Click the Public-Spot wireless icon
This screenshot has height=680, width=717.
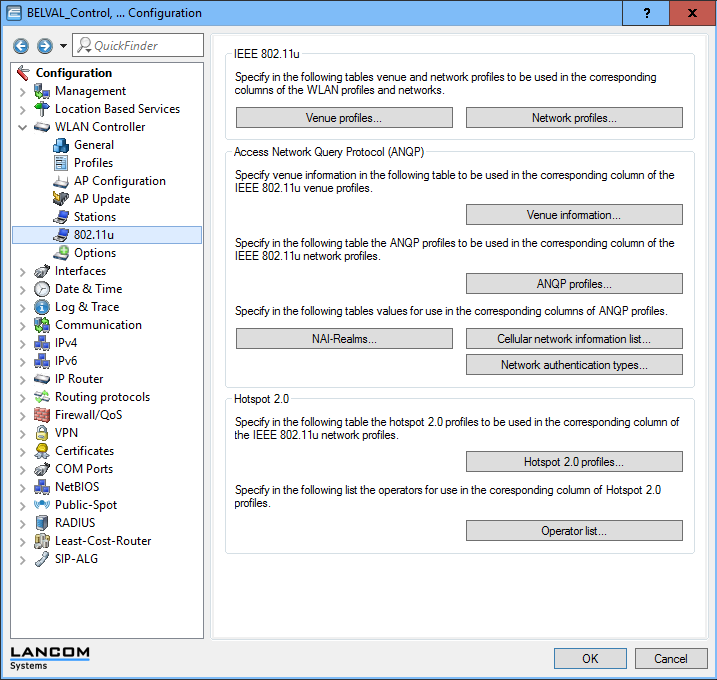click(42, 505)
